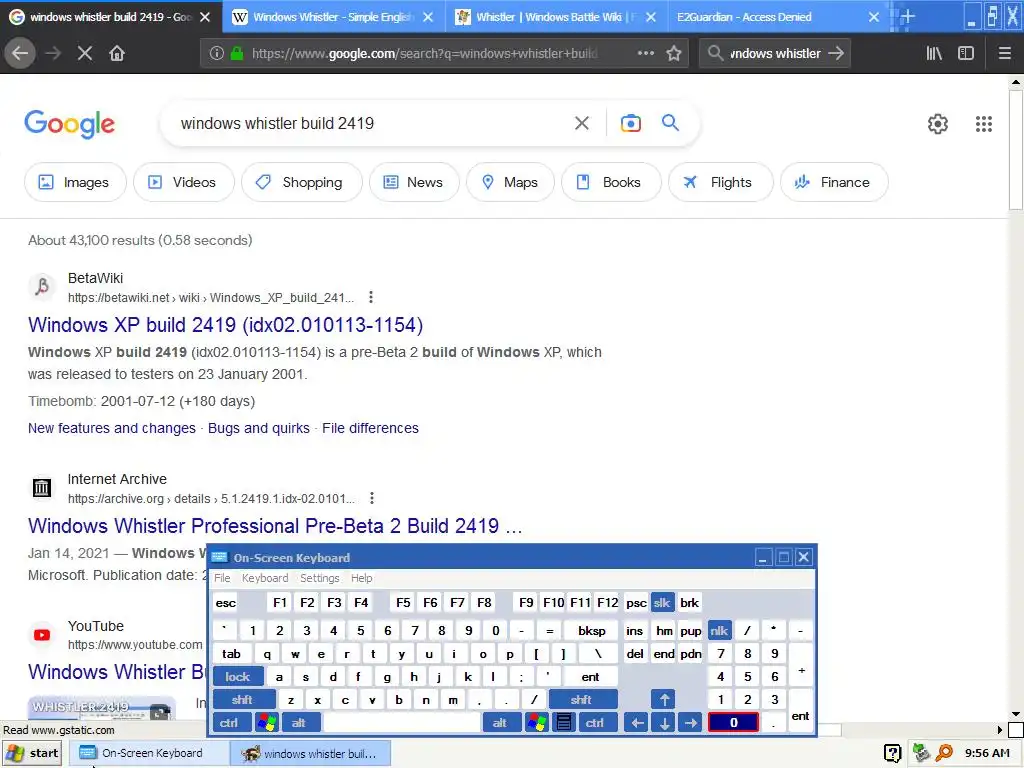Toggle the caps lock key
1024x768 pixels.
(238, 677)
